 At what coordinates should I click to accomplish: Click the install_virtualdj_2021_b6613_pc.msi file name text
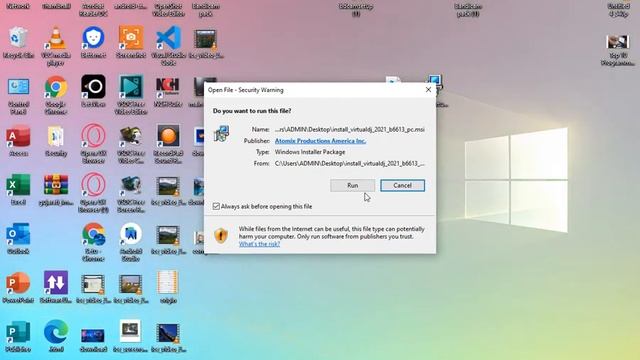(x=350, y=129)
